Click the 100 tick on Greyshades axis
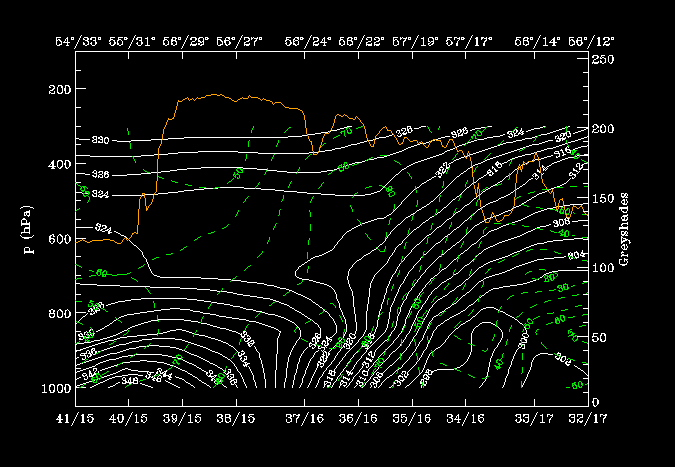 click(605, 268)
